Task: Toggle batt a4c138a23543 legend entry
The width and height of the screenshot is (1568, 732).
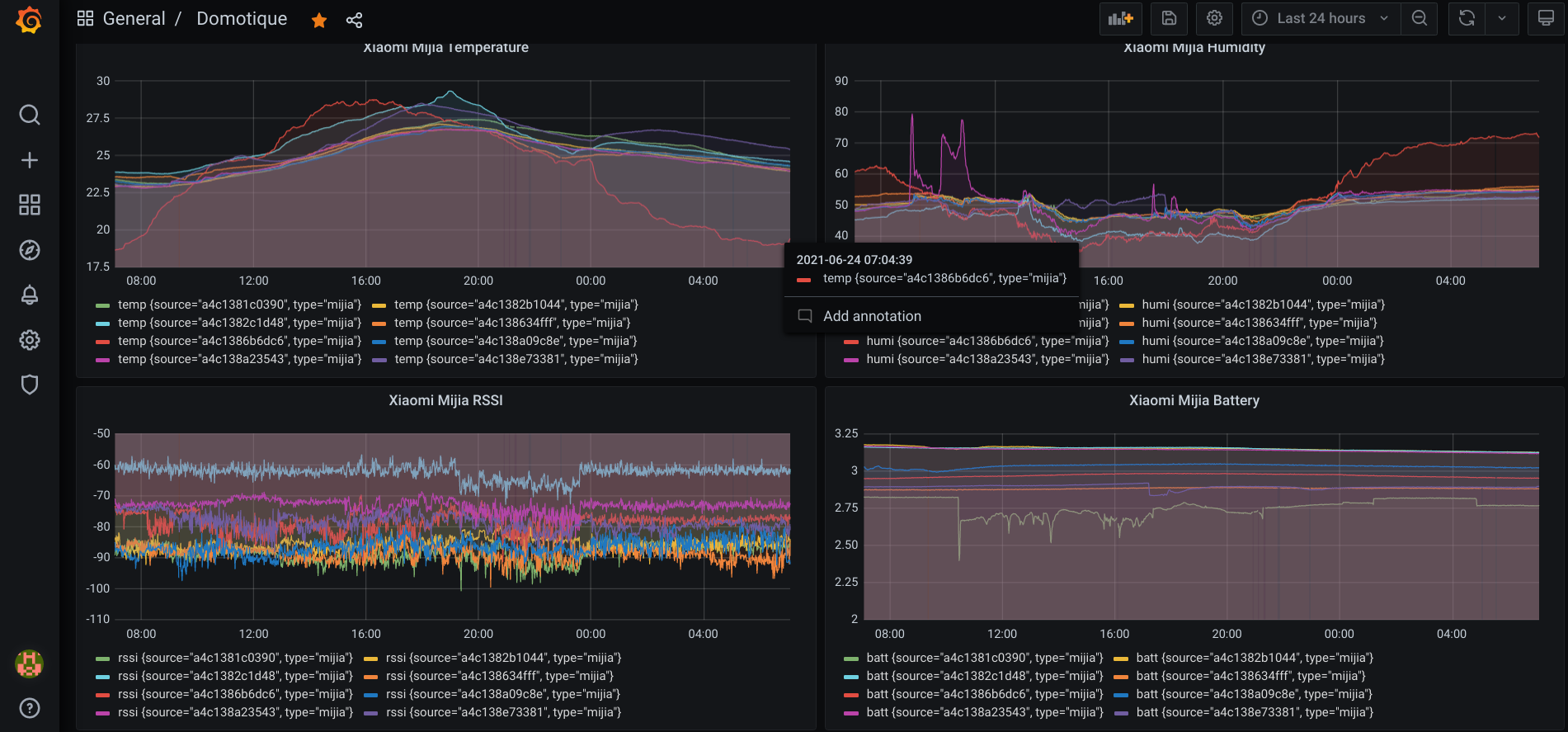Action: click(985, 712)
